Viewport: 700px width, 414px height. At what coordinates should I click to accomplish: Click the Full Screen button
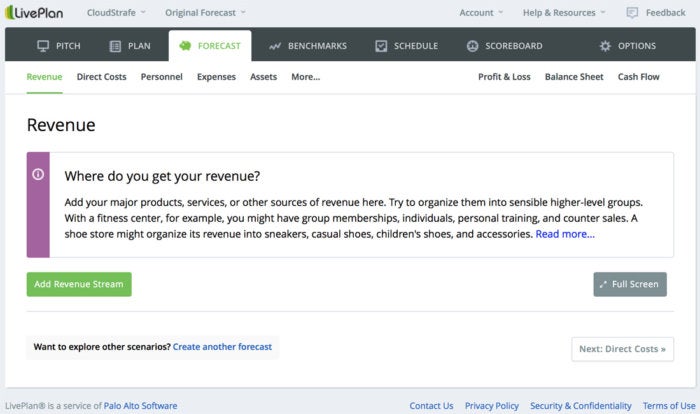pos(630,284)
